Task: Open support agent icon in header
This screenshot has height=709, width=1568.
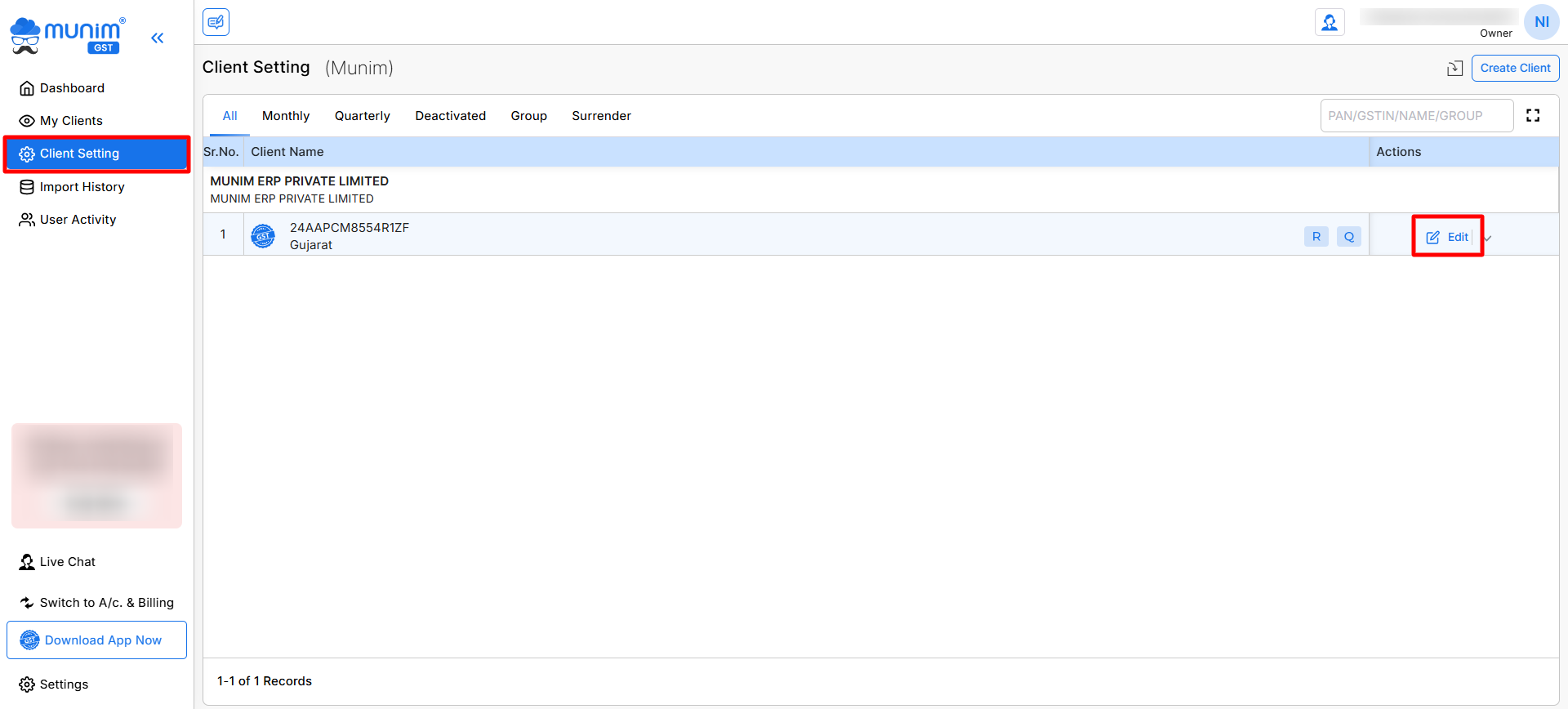Action: point(1330,22)
